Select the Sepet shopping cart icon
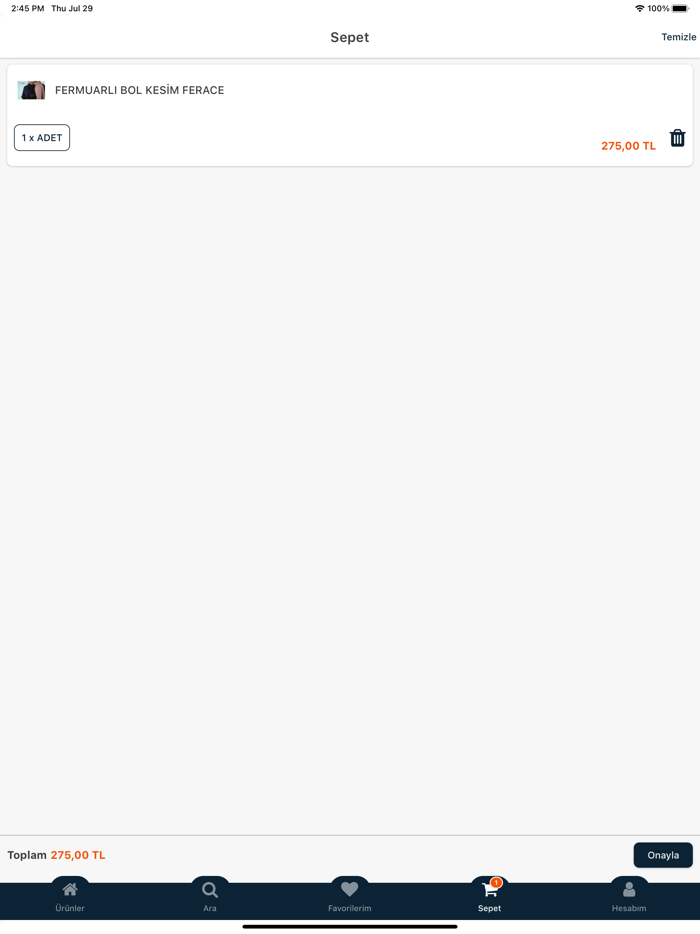 tap(489, 890)
